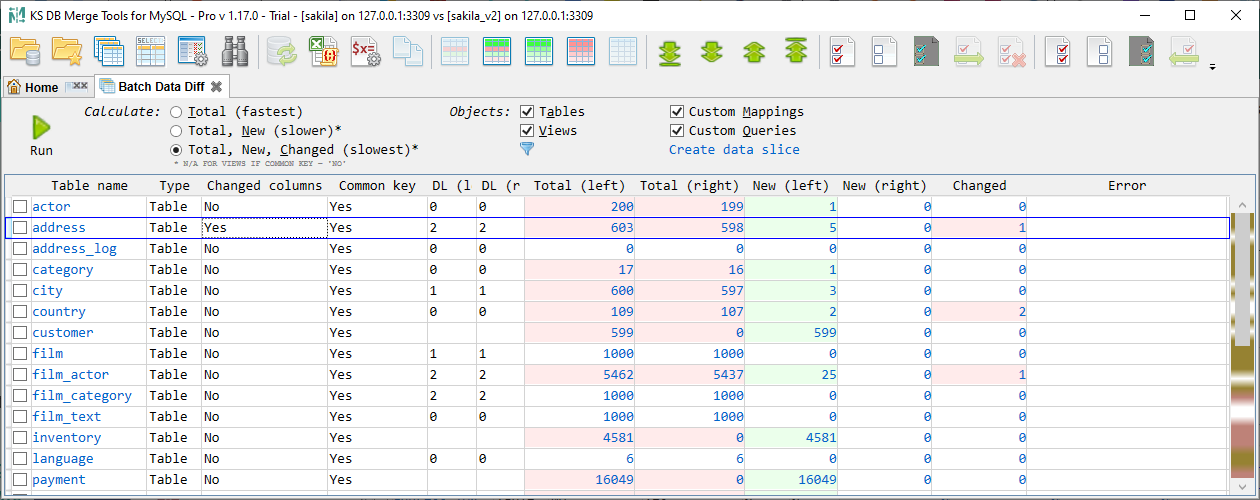Toggle the Custom Mappings checkbox
Viewport: 1260px width, 500px height.
(677, 112)
